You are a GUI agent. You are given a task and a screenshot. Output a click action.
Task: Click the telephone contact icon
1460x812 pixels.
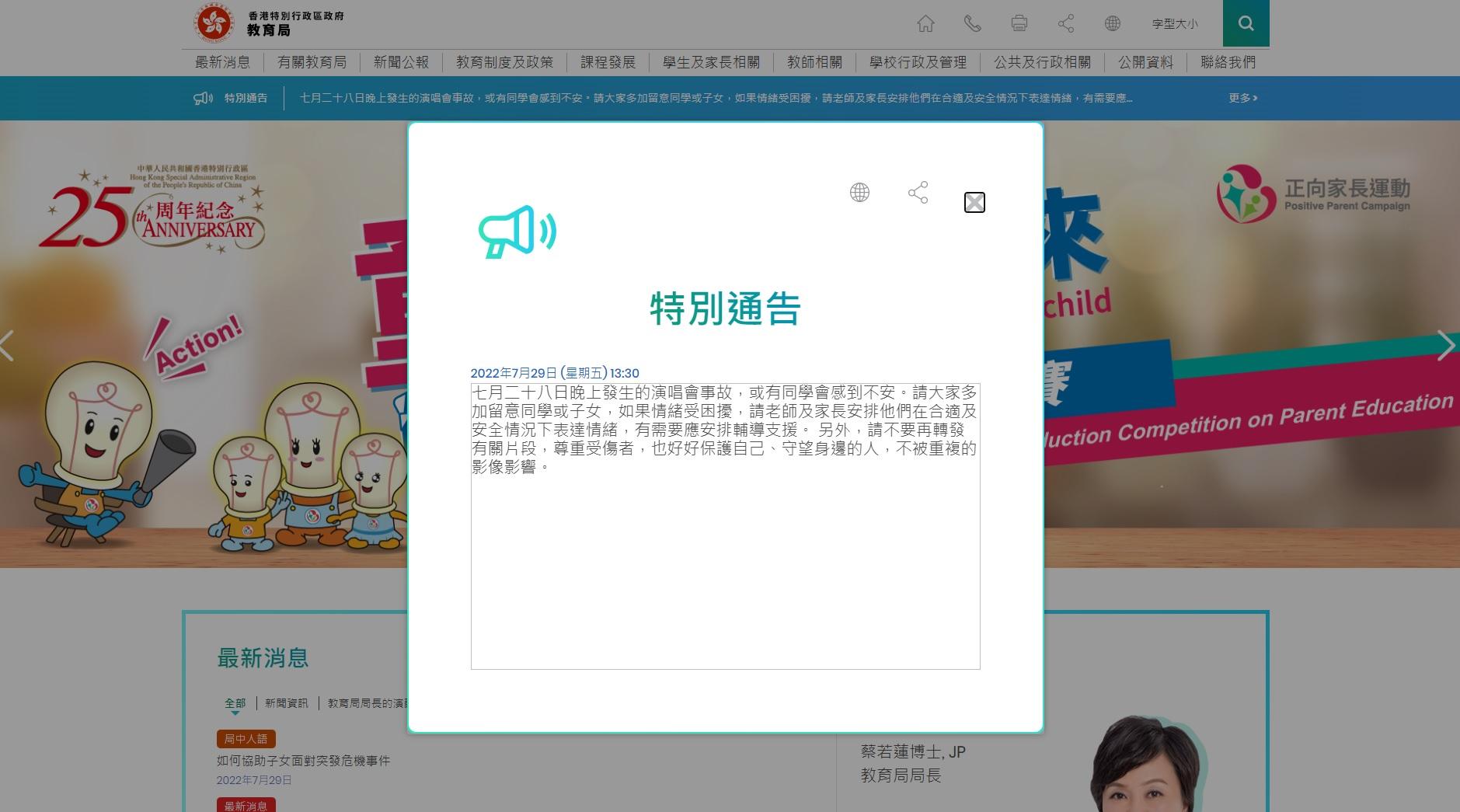tap(972, 24)
